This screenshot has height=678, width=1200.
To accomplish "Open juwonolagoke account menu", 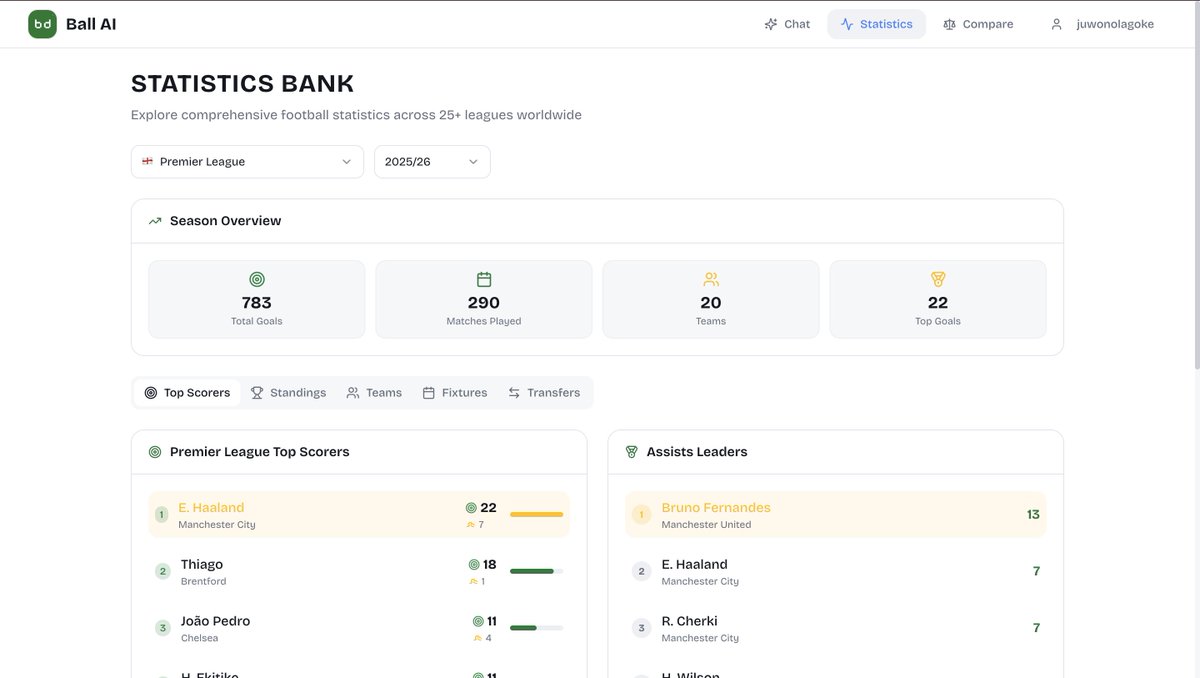I will [x=1102, y=24].
